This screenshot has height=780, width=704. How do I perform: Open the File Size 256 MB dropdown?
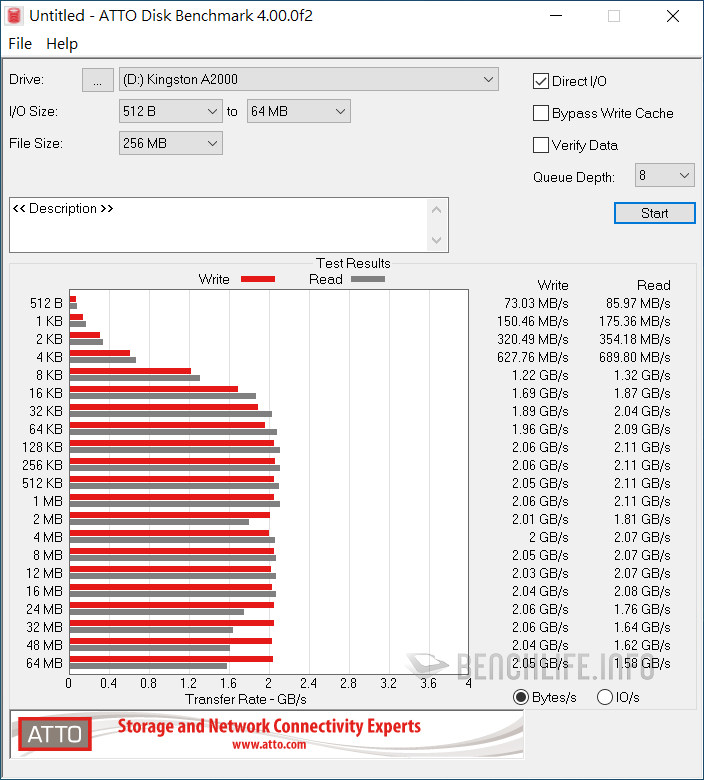[170, 143]
